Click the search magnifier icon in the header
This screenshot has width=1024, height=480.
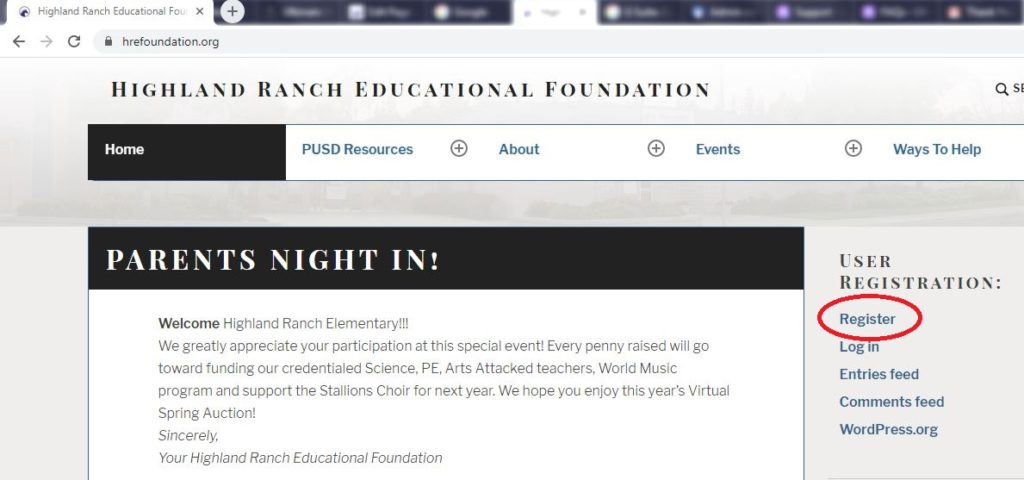(1001, 89)
